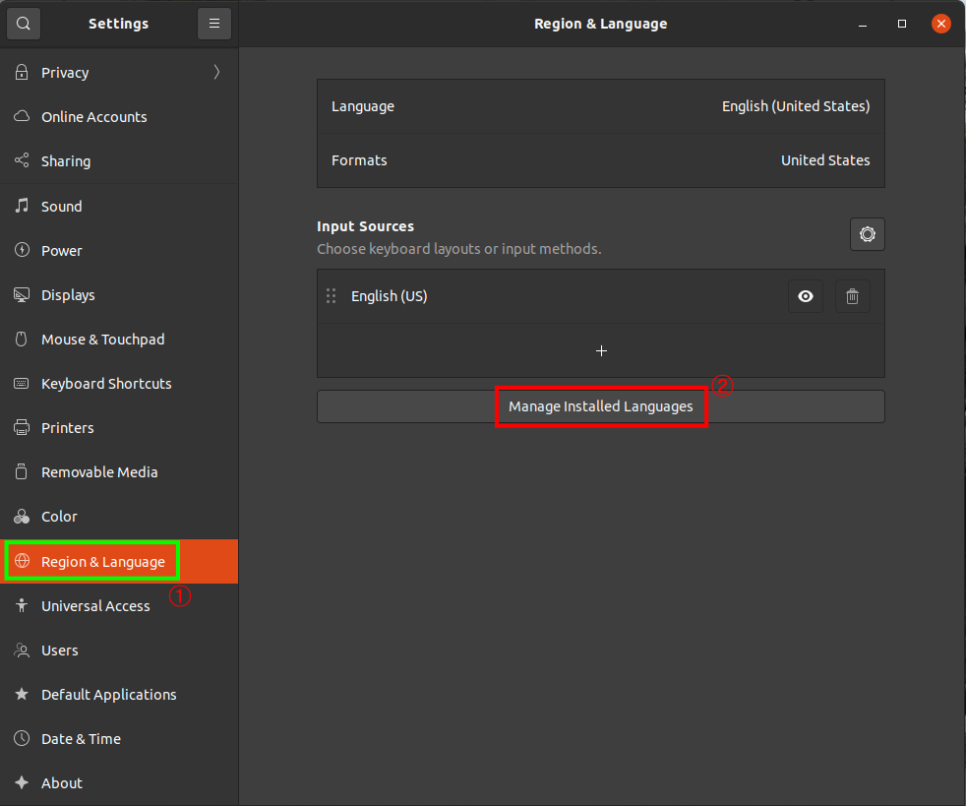Select Color in the sidebar
Image resolution: width=966 pixels, height=806 pixels.
119,516
